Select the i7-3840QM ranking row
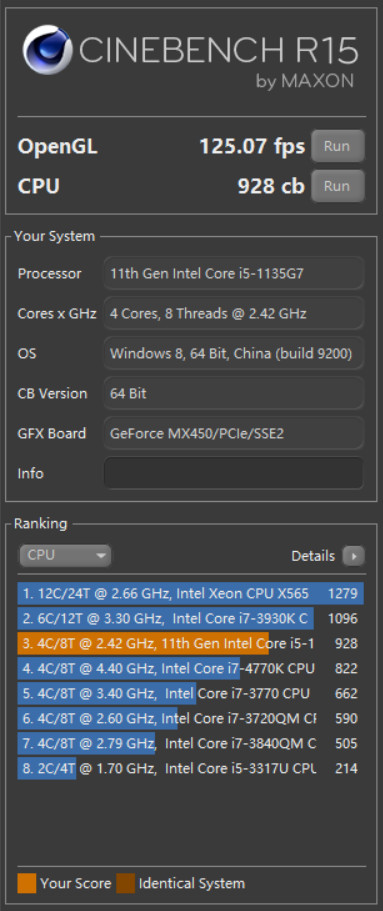 click(x=191, y=744)
